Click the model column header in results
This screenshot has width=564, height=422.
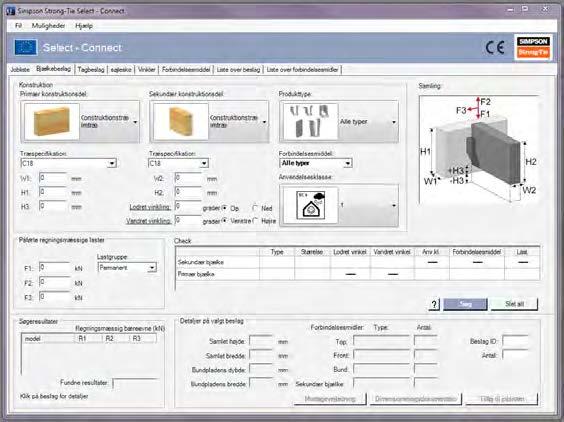pos(48,339)
